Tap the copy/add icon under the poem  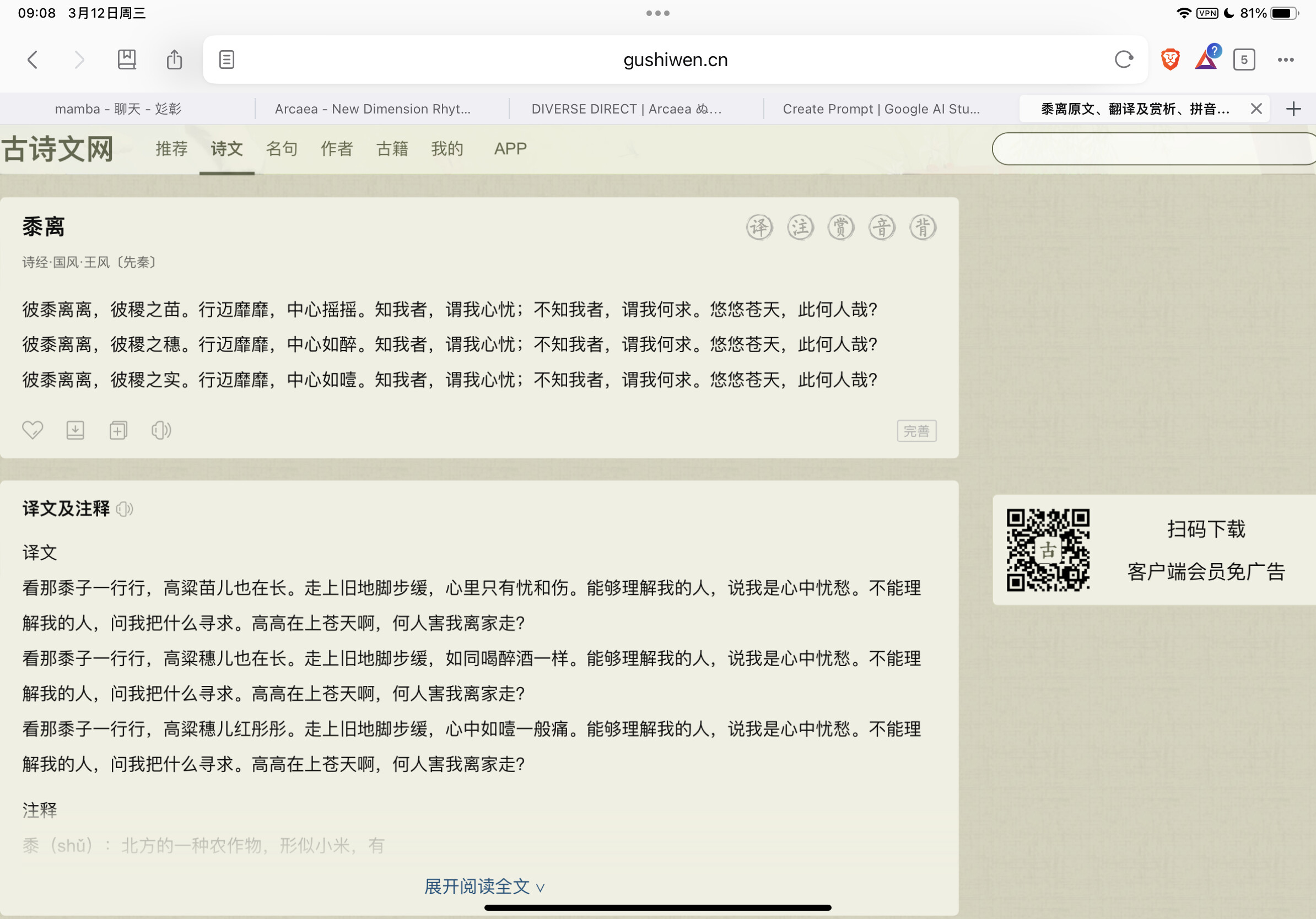coord(118,430)
